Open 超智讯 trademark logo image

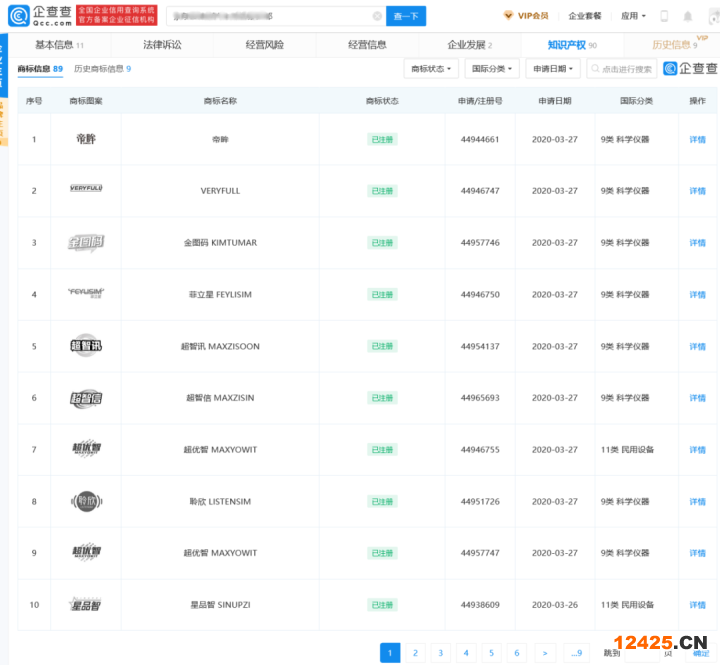click(x=86, y=345)
